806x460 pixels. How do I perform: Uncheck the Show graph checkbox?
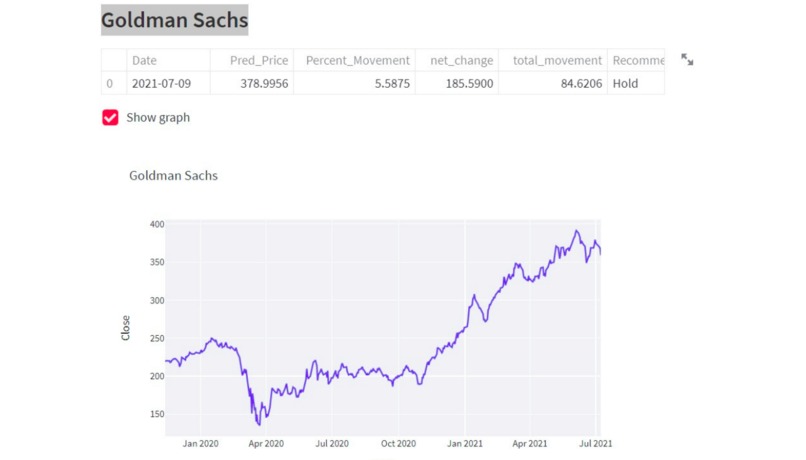click(110, 117)
